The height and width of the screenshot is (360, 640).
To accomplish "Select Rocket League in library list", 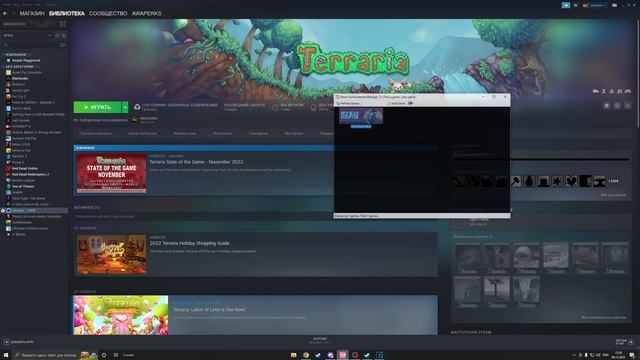I will click(23, 180).
